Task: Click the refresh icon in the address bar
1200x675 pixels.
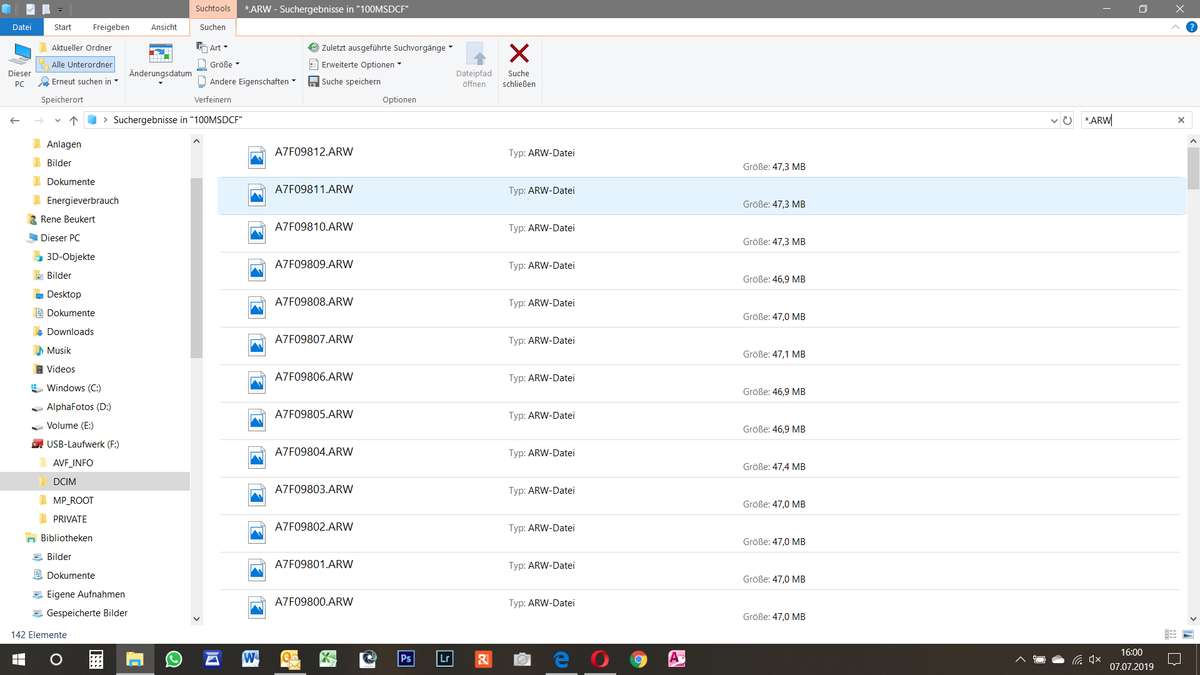Action: coord(1068,119)
